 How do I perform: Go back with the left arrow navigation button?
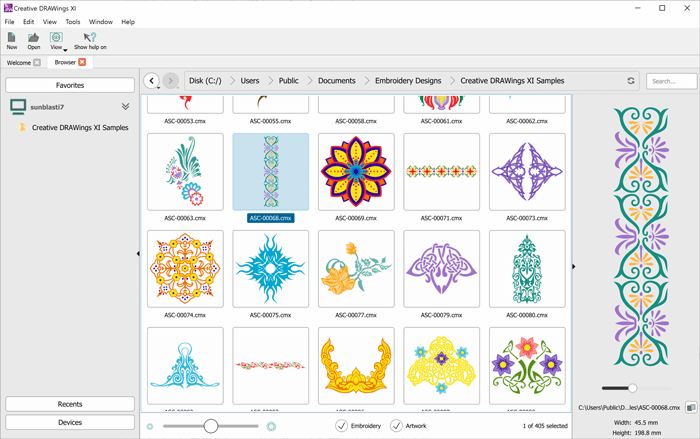(152, 81)
